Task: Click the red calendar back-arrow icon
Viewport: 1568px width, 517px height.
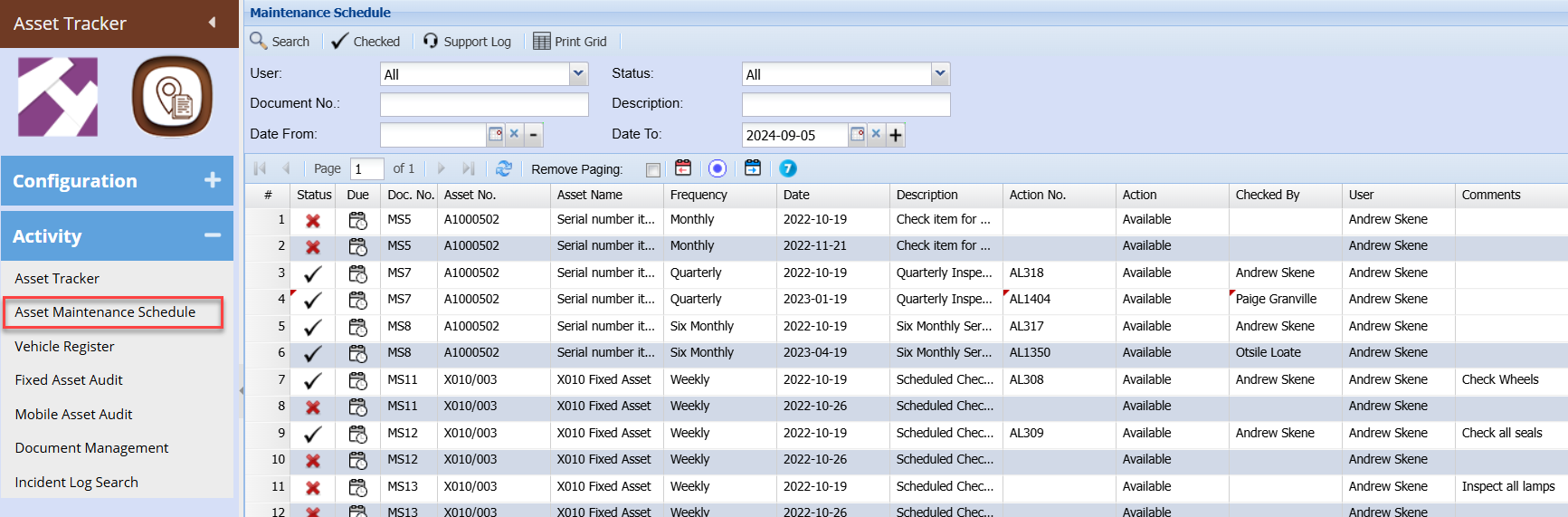Action: click(683, 168)
